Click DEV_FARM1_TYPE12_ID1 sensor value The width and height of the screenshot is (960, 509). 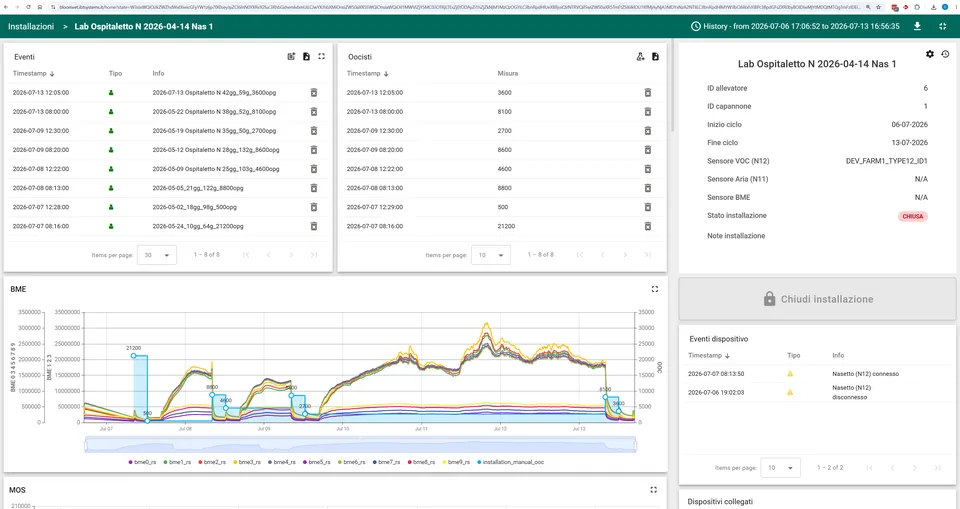887,161
